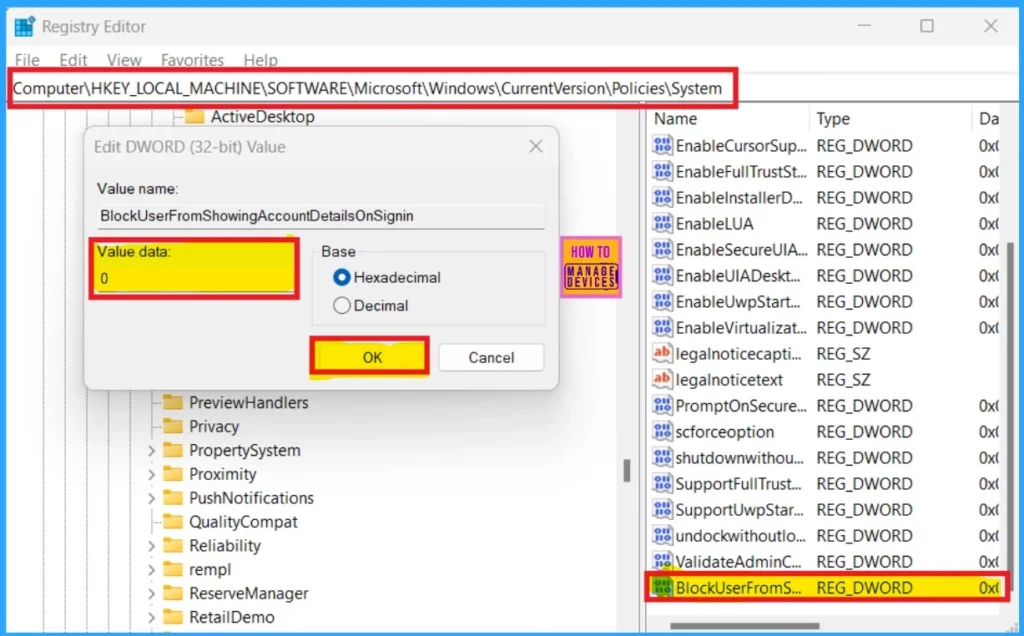Click the Value name field
The height and width of the screenshot is (636, 1024).
click(321, 215)
